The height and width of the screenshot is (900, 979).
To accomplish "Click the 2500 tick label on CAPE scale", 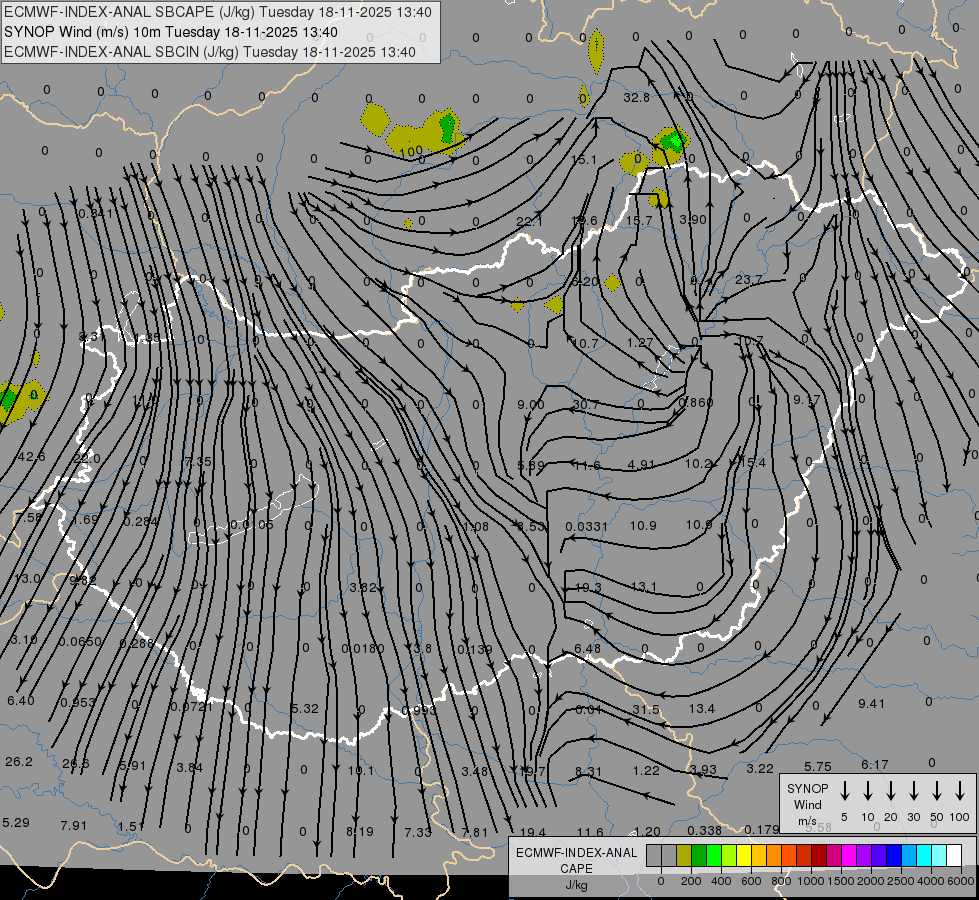I will (x=901, y=881).
